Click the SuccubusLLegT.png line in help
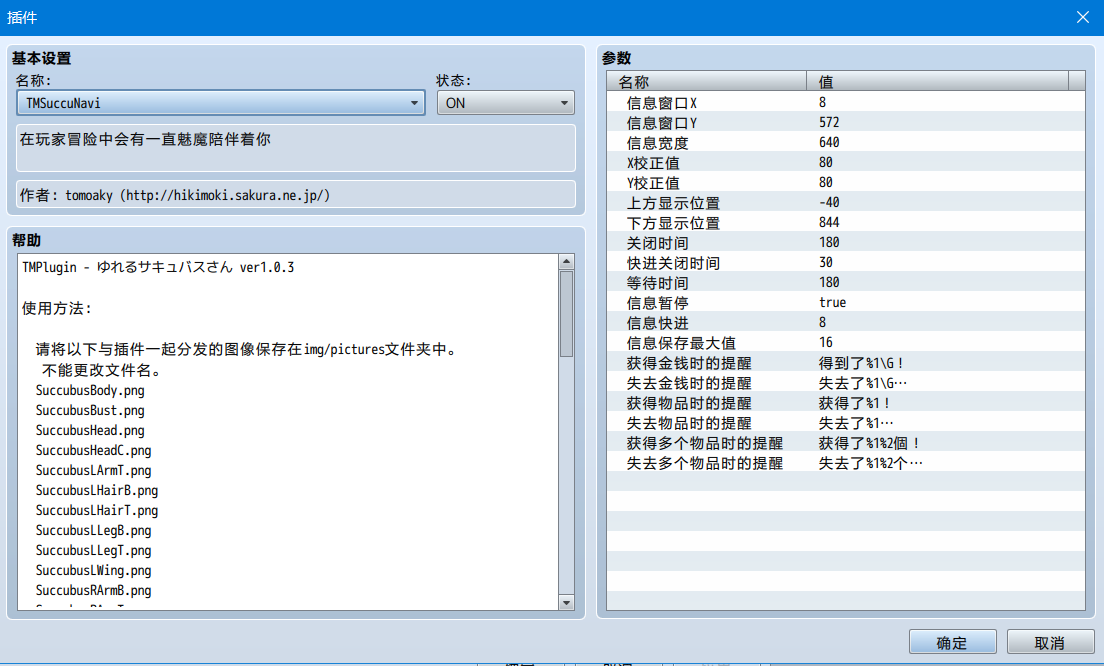This screenshot has height=666, width=1104. click(x=94, y=551)
